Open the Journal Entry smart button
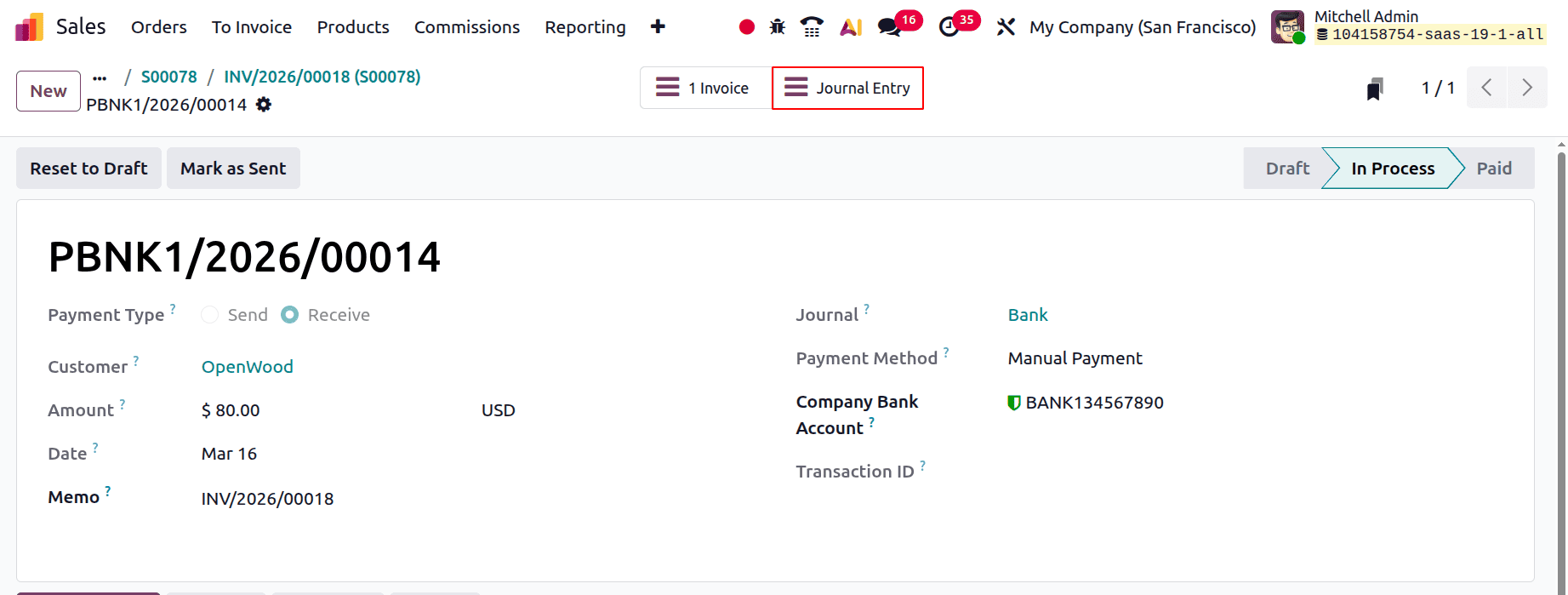The width and height of the screenshot is (1568, 595). (x=847, y=88)
